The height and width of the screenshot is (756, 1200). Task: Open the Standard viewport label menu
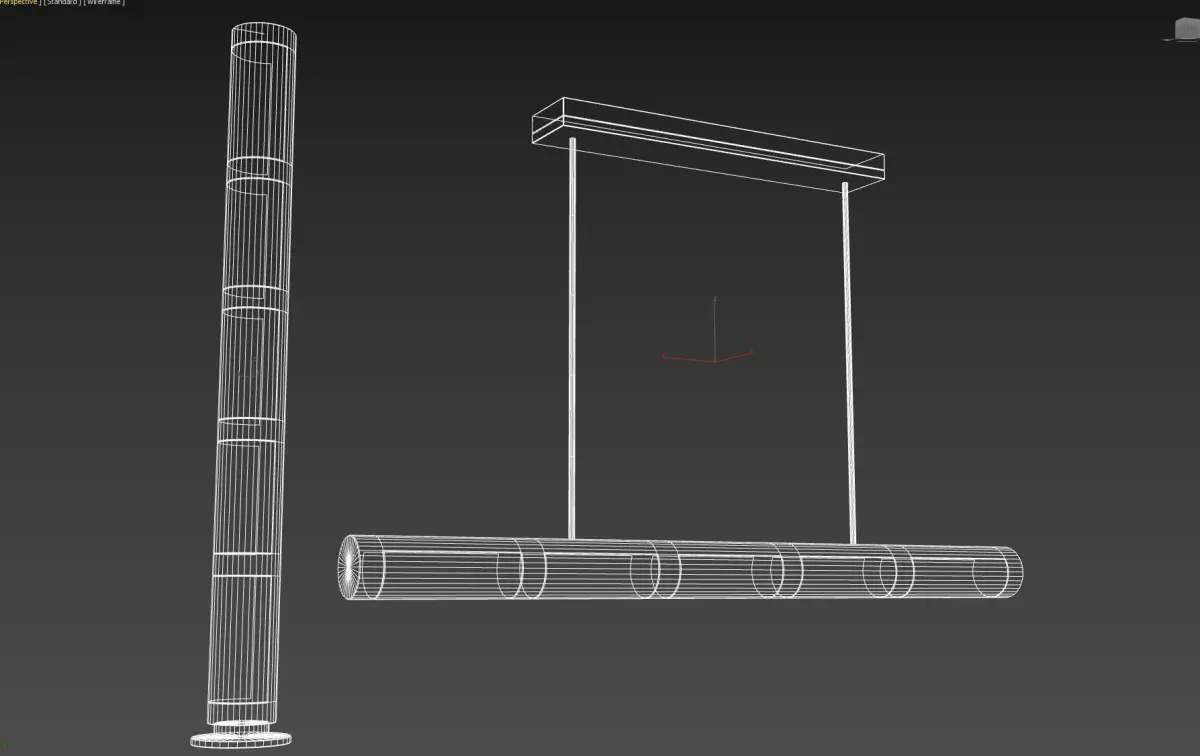click(61, 3)
